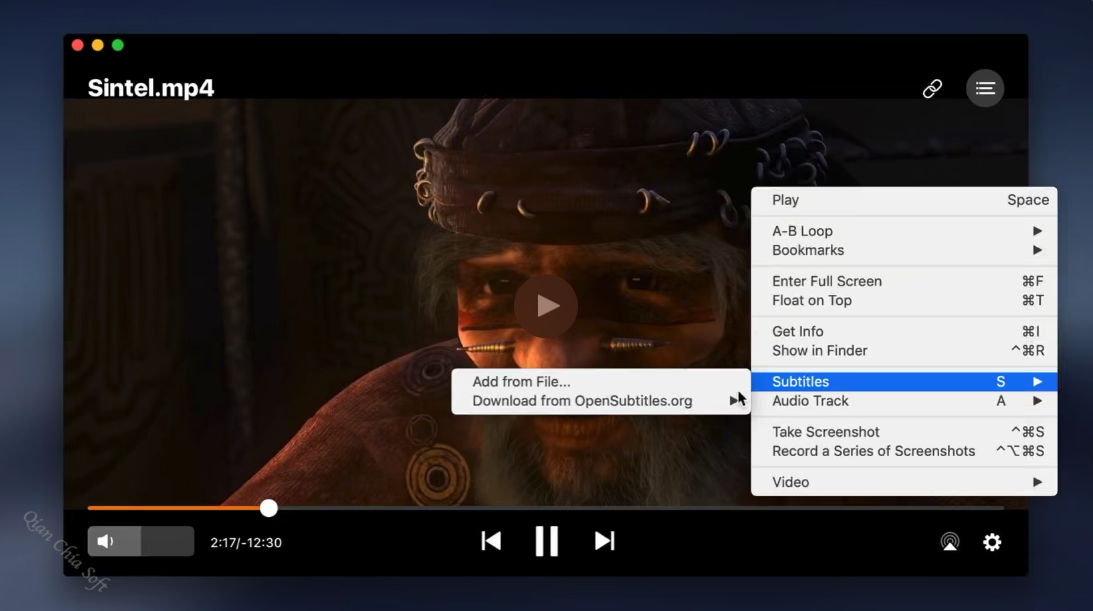
Task: Zoom the window with green button
Action: click(118, 45)
